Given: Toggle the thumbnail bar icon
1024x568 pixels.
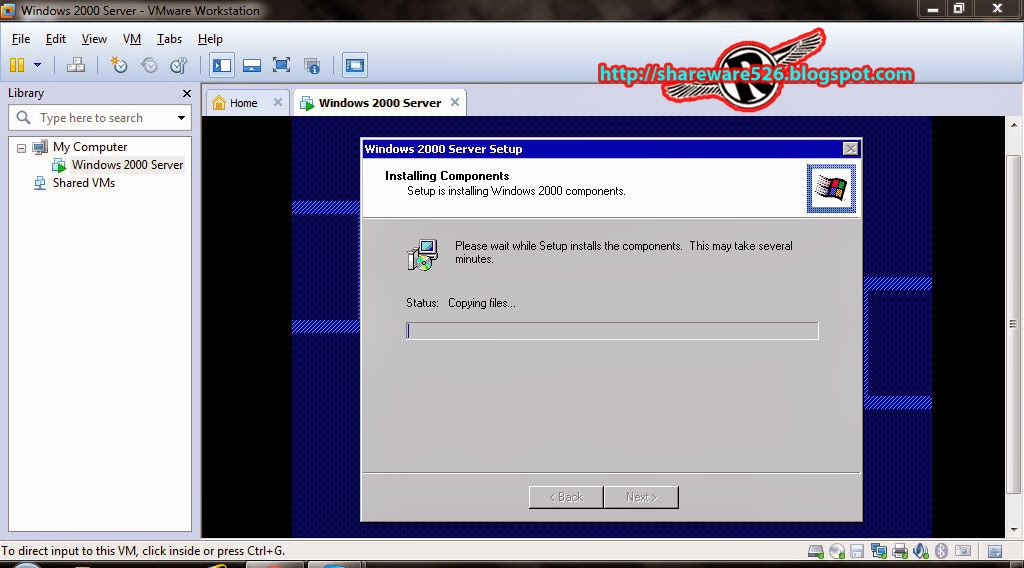Looking at the screenshot, I should 251,65.
